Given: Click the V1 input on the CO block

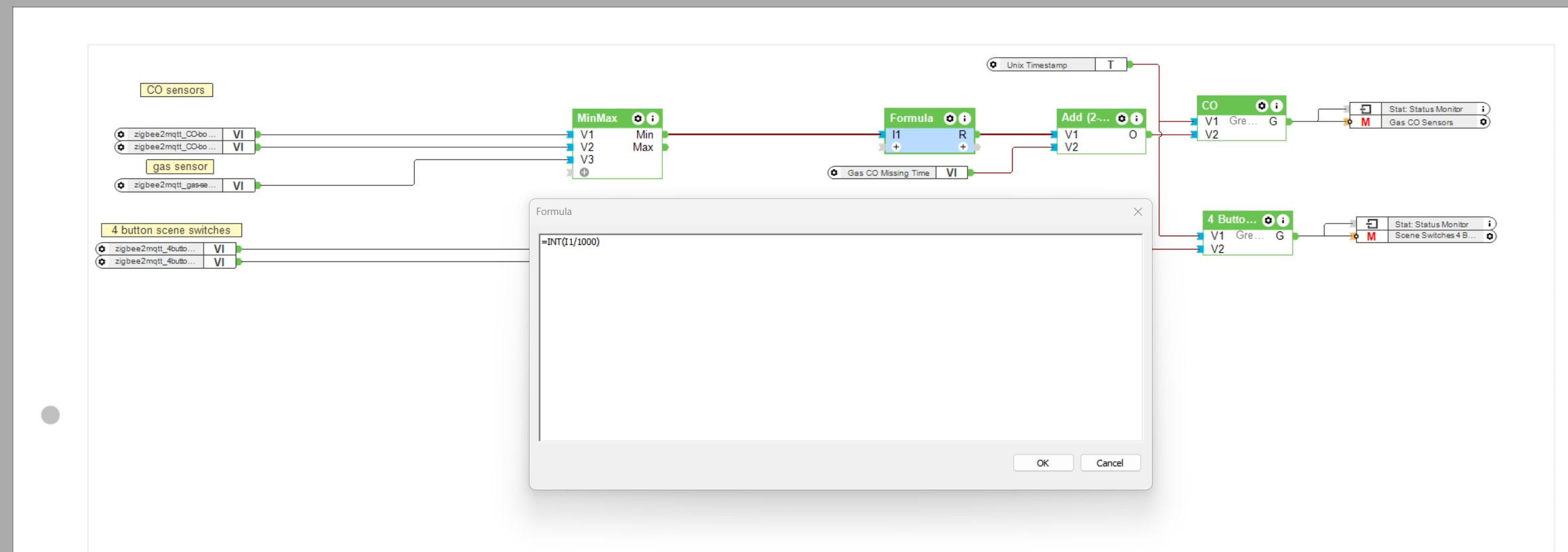Looking at the screenshot, I should click(1212, 121).
